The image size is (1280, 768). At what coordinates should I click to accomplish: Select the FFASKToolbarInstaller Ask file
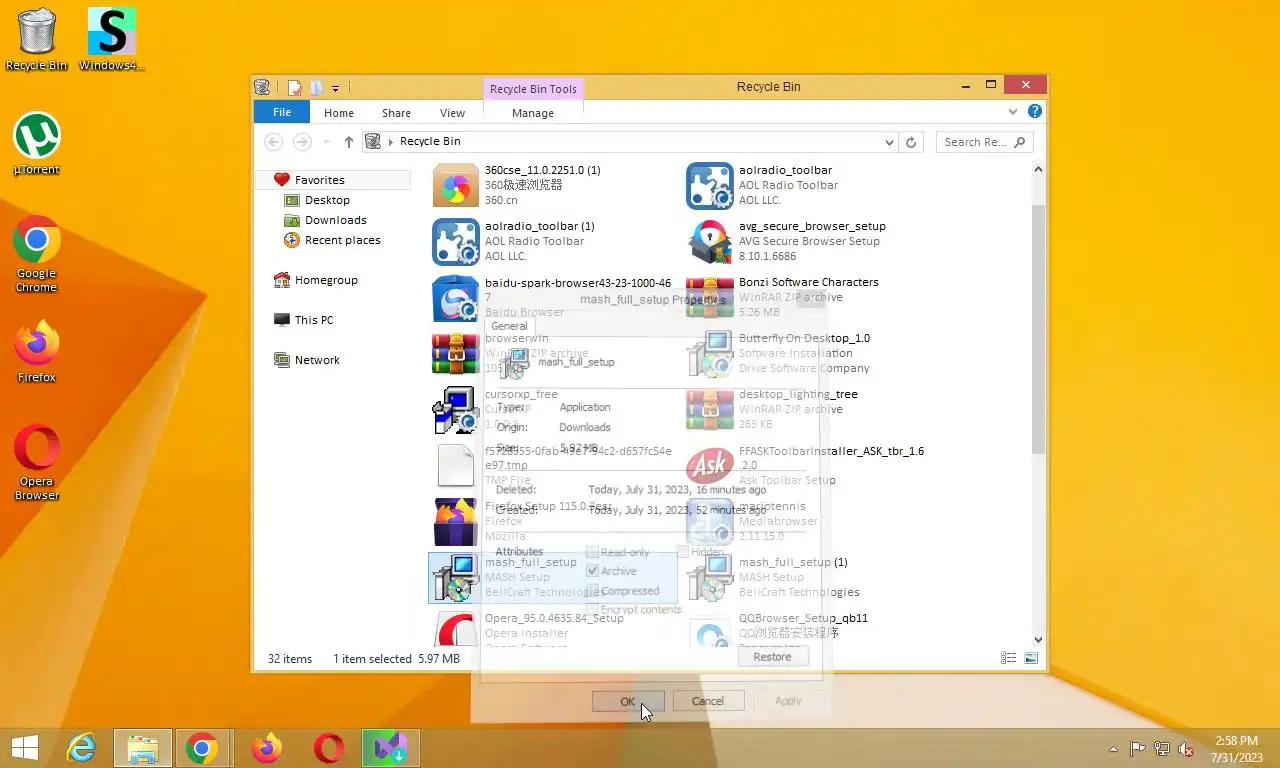(x=807, y=465)
